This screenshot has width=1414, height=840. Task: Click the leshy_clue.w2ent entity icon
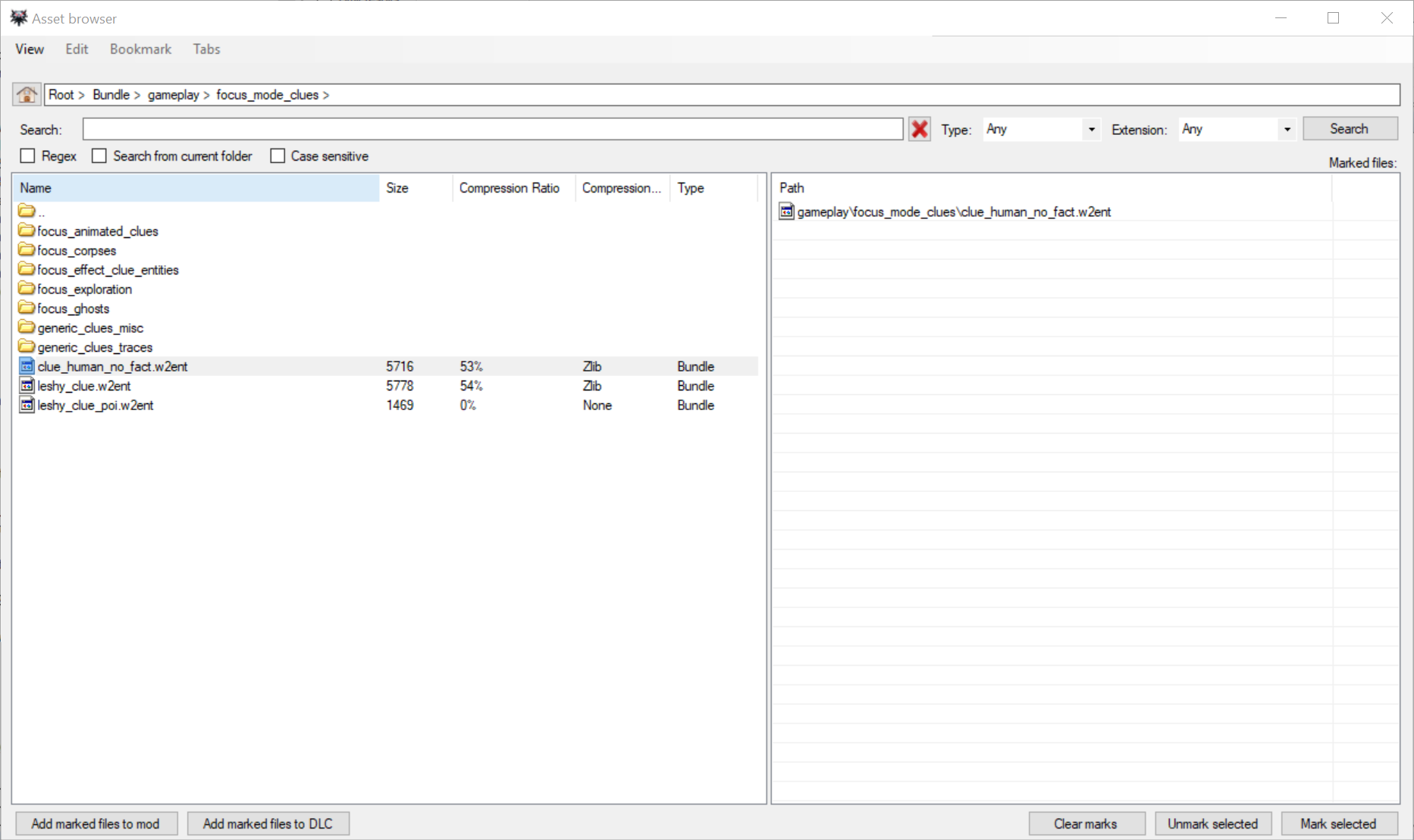[27, 386]
